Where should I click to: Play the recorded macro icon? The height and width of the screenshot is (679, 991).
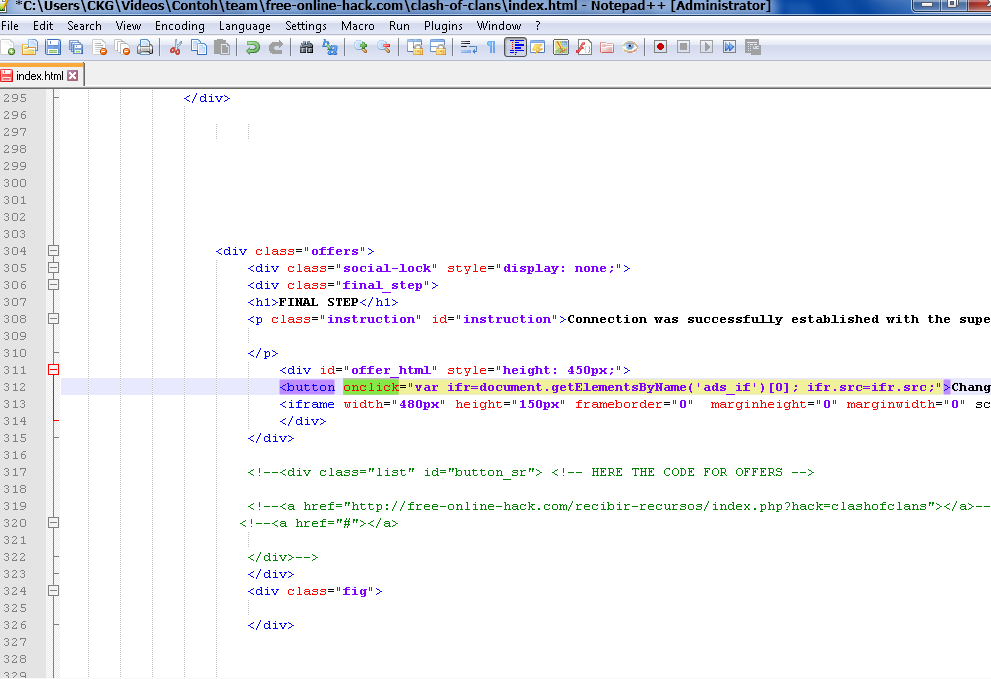point(706,47)
